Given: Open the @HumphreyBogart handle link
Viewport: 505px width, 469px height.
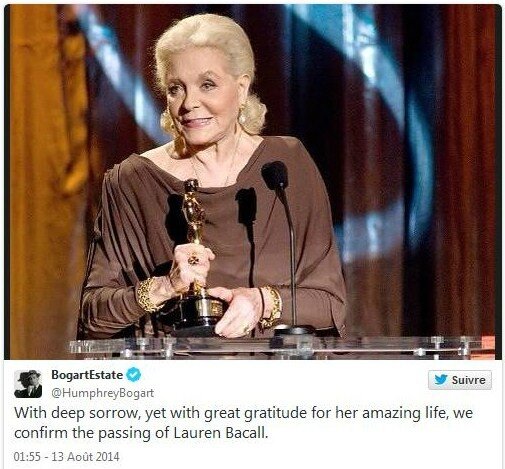Looking at the screenshot, I should click(103, 393).
